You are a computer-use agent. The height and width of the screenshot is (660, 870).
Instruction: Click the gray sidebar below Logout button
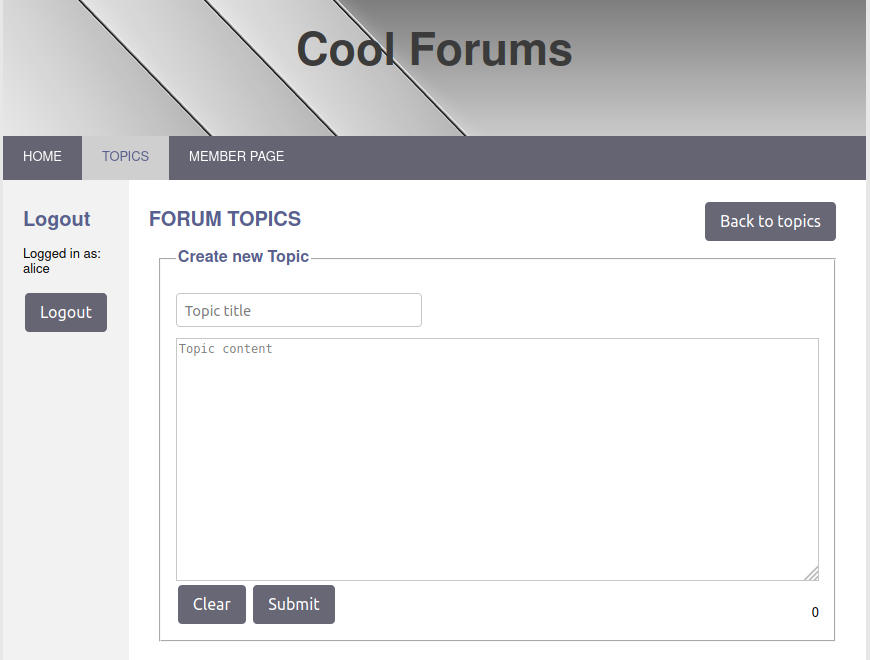[x=66, y=494]
